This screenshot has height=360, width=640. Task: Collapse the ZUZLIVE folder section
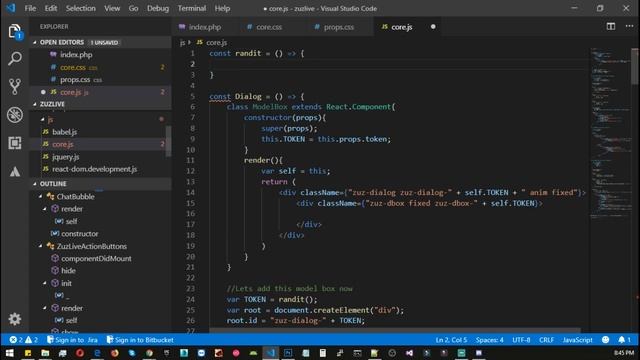(35, 104)
